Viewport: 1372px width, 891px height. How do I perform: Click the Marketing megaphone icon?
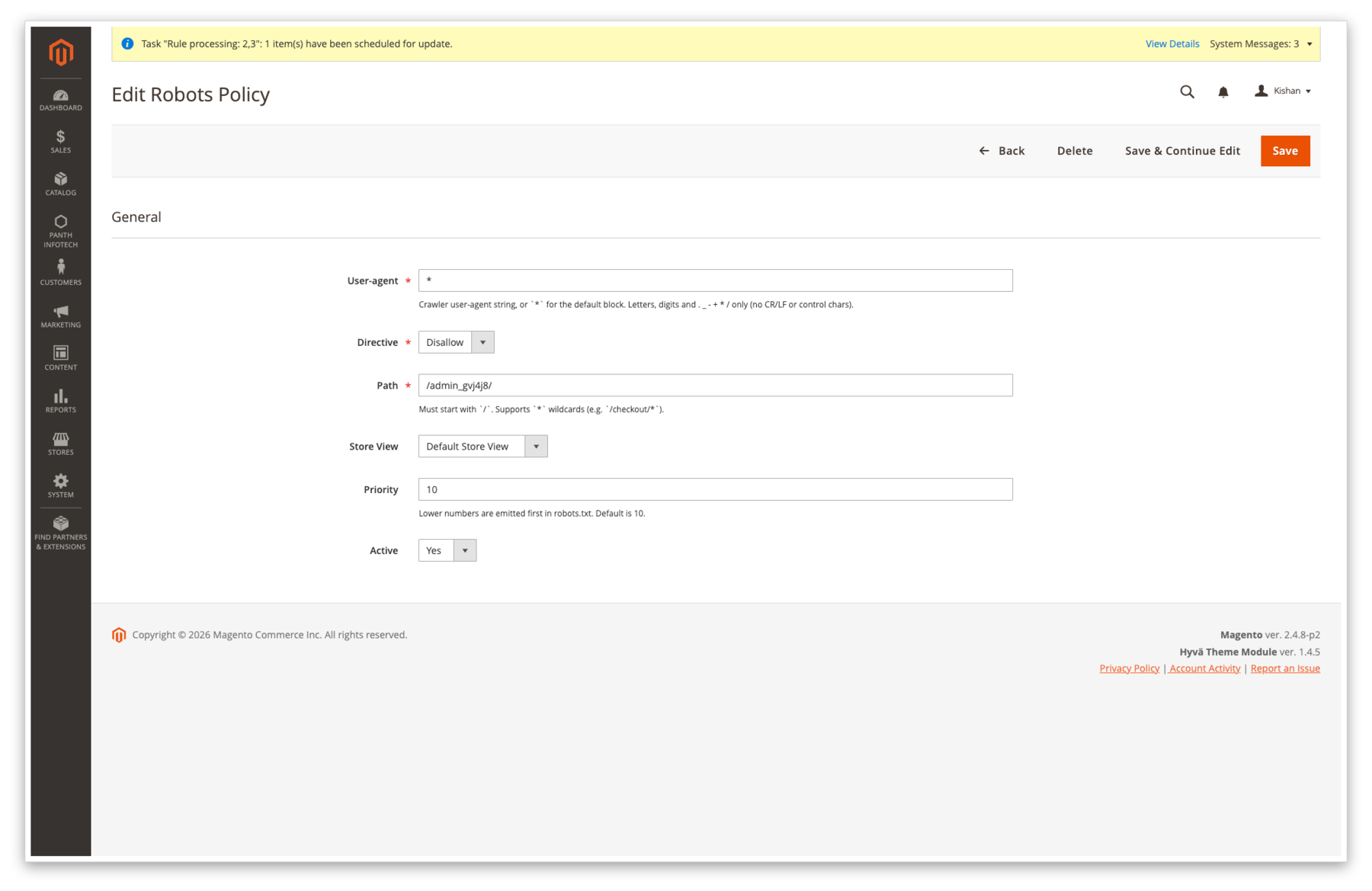pyautogui.click(x=60, y=314)
